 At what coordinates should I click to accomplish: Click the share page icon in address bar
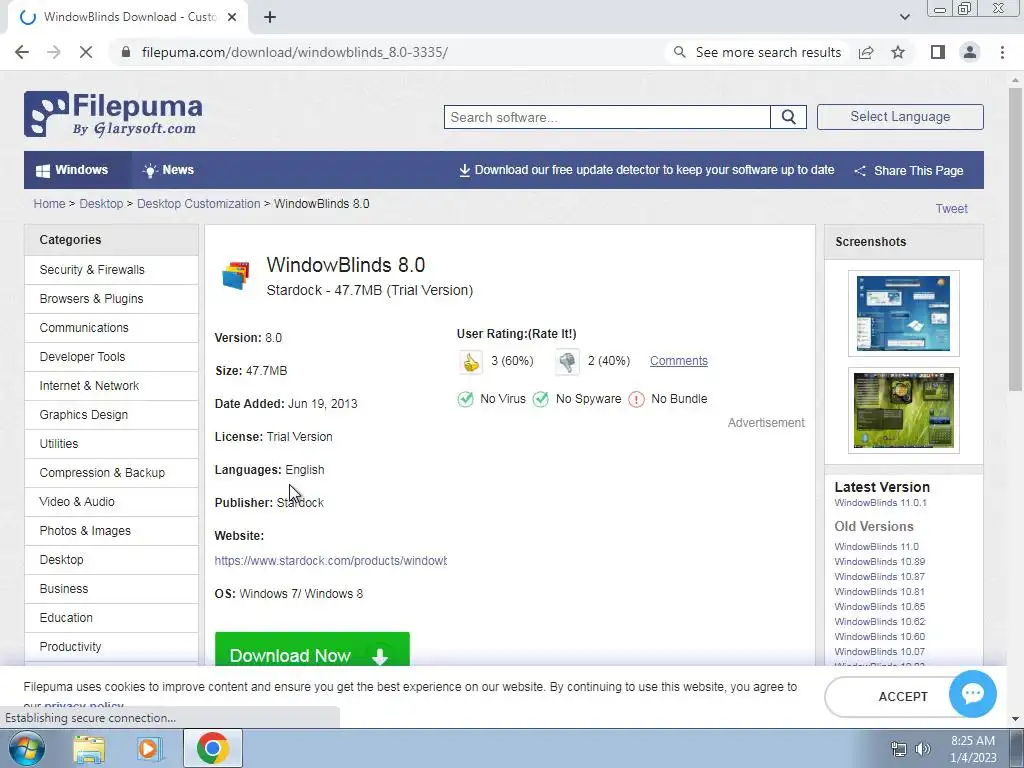[x=866, y=52]
